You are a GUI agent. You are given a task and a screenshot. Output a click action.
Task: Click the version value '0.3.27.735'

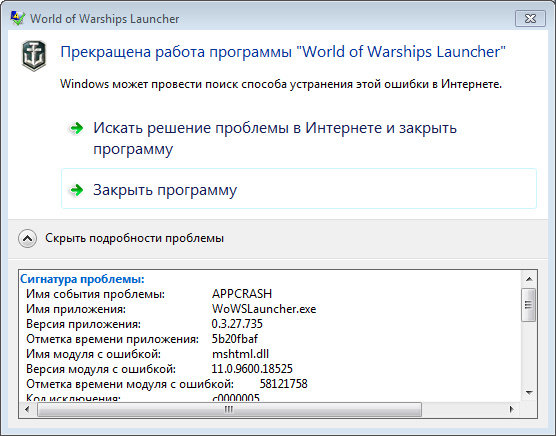(x=237, y=324)
